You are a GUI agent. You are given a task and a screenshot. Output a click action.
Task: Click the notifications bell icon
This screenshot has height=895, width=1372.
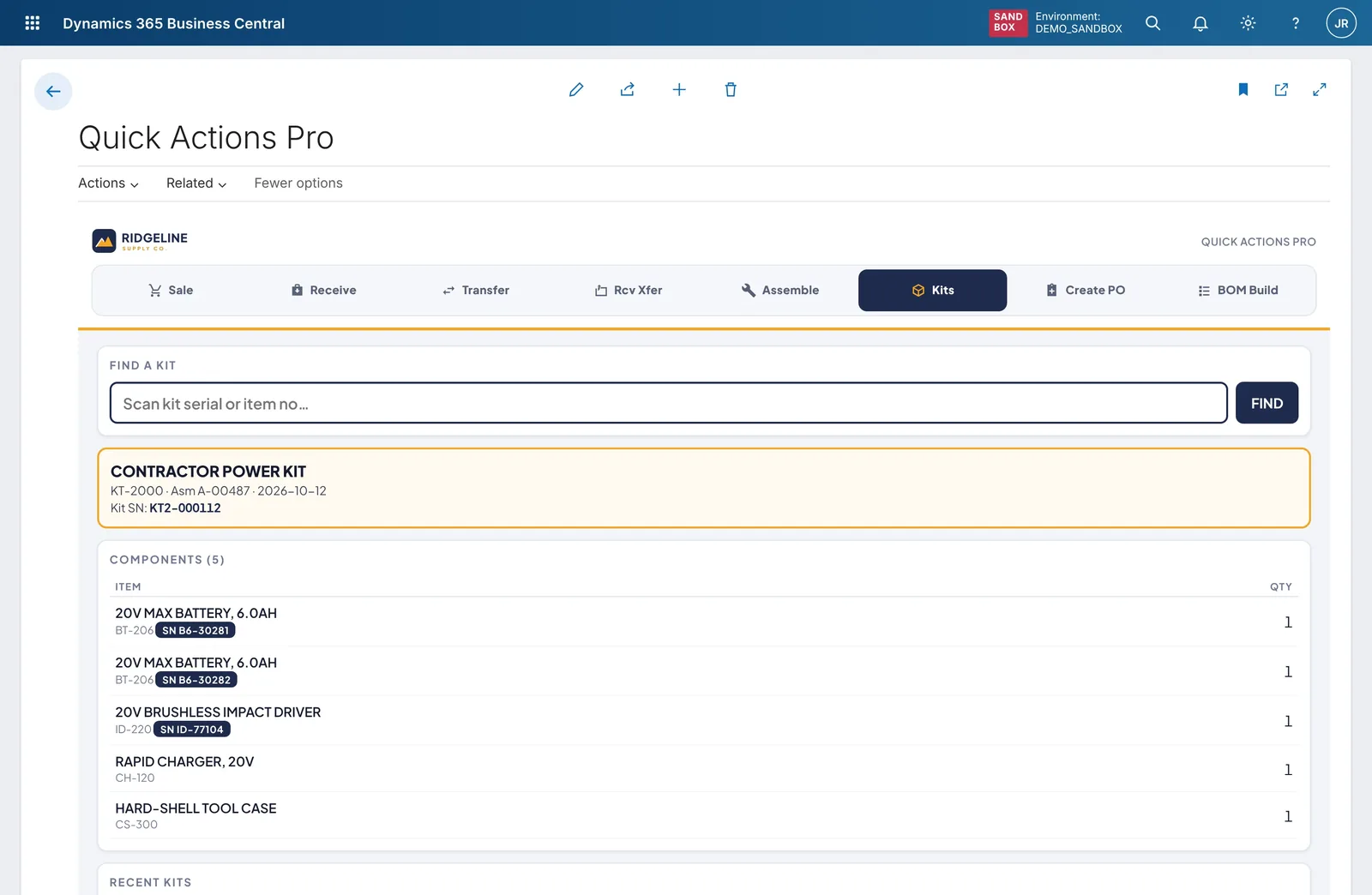point(1200,23)
